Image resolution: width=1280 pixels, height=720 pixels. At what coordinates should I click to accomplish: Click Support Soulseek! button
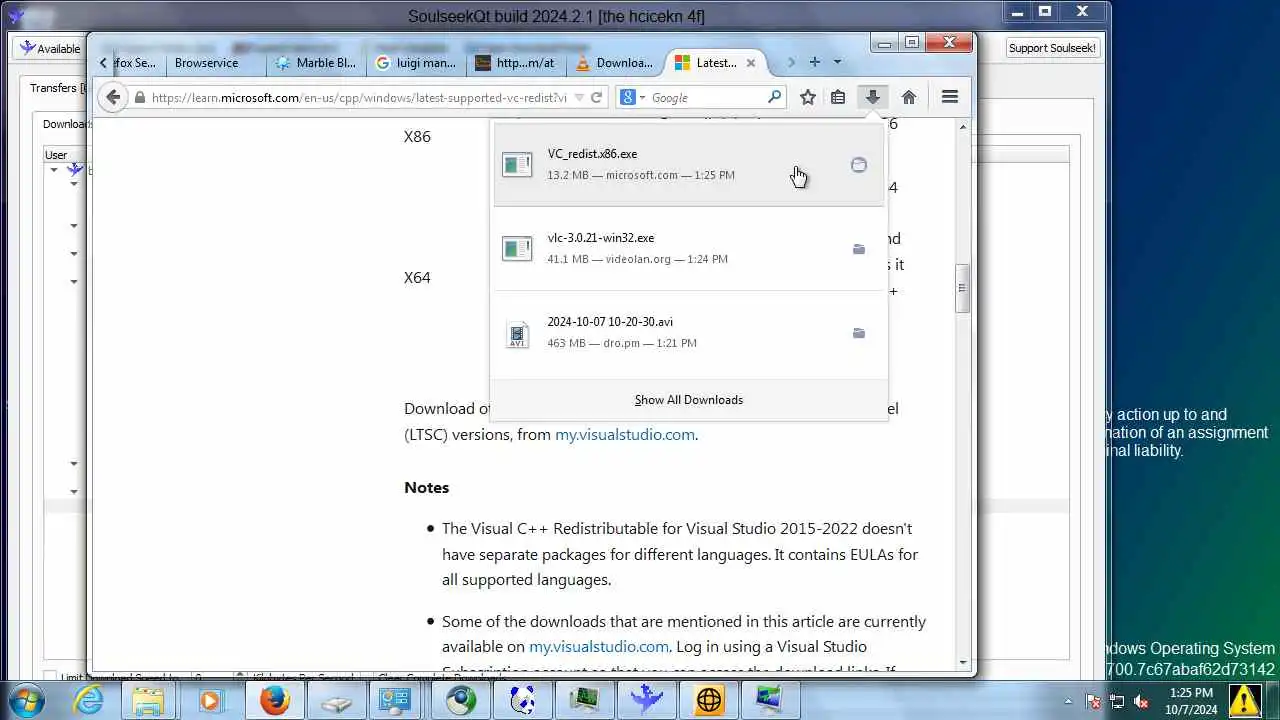coord(1051,48)
